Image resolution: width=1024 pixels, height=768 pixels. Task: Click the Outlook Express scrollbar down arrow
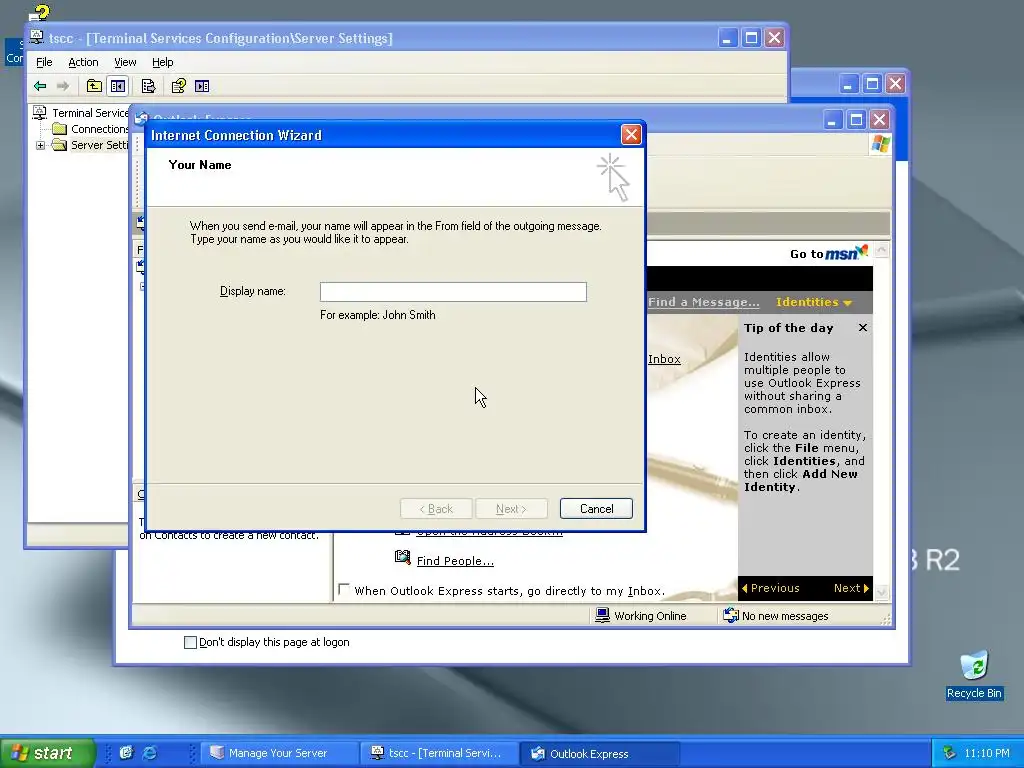(x=882, y=592)
